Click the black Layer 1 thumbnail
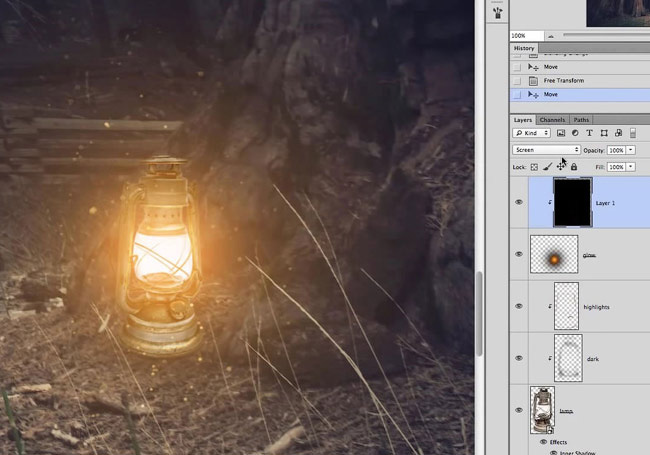Image resolution: width=650 pixels, height=455 pixels. (x=573, y=202)
